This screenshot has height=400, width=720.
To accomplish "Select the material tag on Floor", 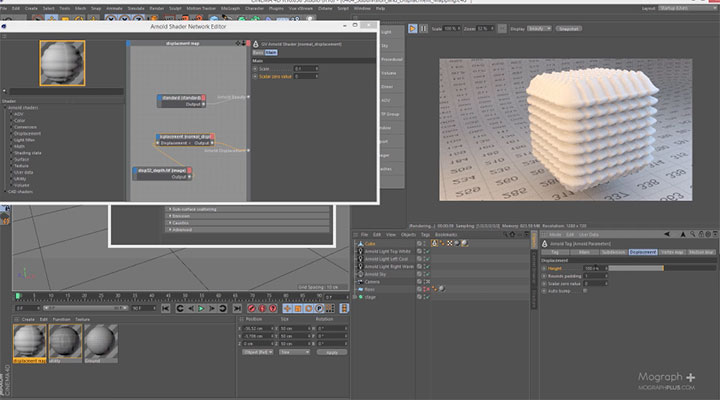I will 441,289.
